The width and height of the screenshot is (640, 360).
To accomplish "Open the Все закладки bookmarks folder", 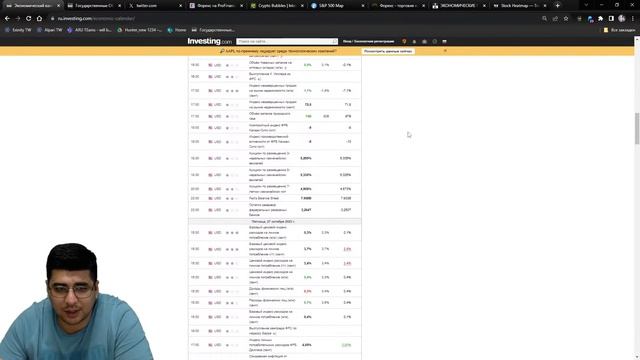I will (619, 30).
